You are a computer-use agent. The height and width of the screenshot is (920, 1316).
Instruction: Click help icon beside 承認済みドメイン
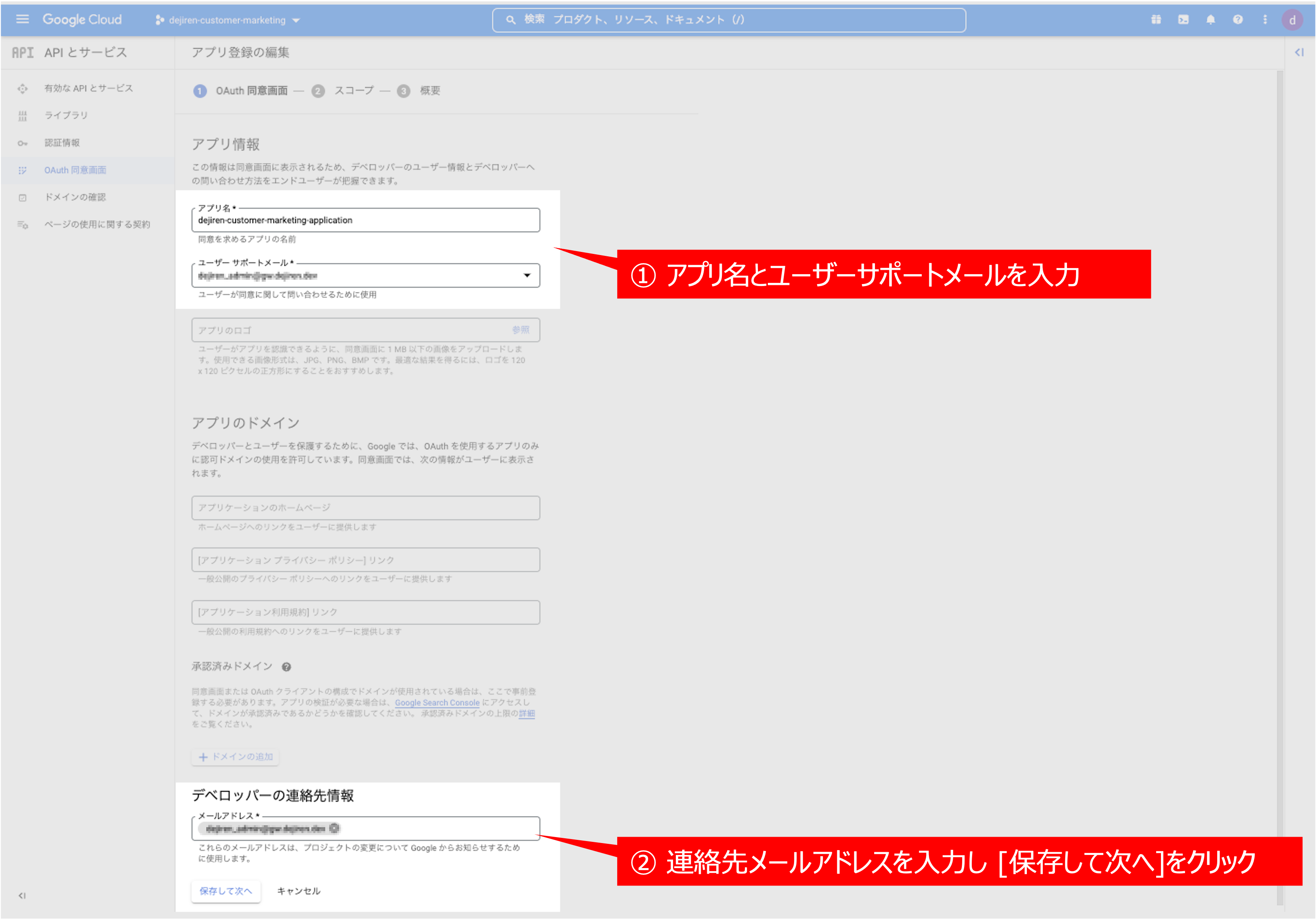pyautogui.click(x=287, y=666)
